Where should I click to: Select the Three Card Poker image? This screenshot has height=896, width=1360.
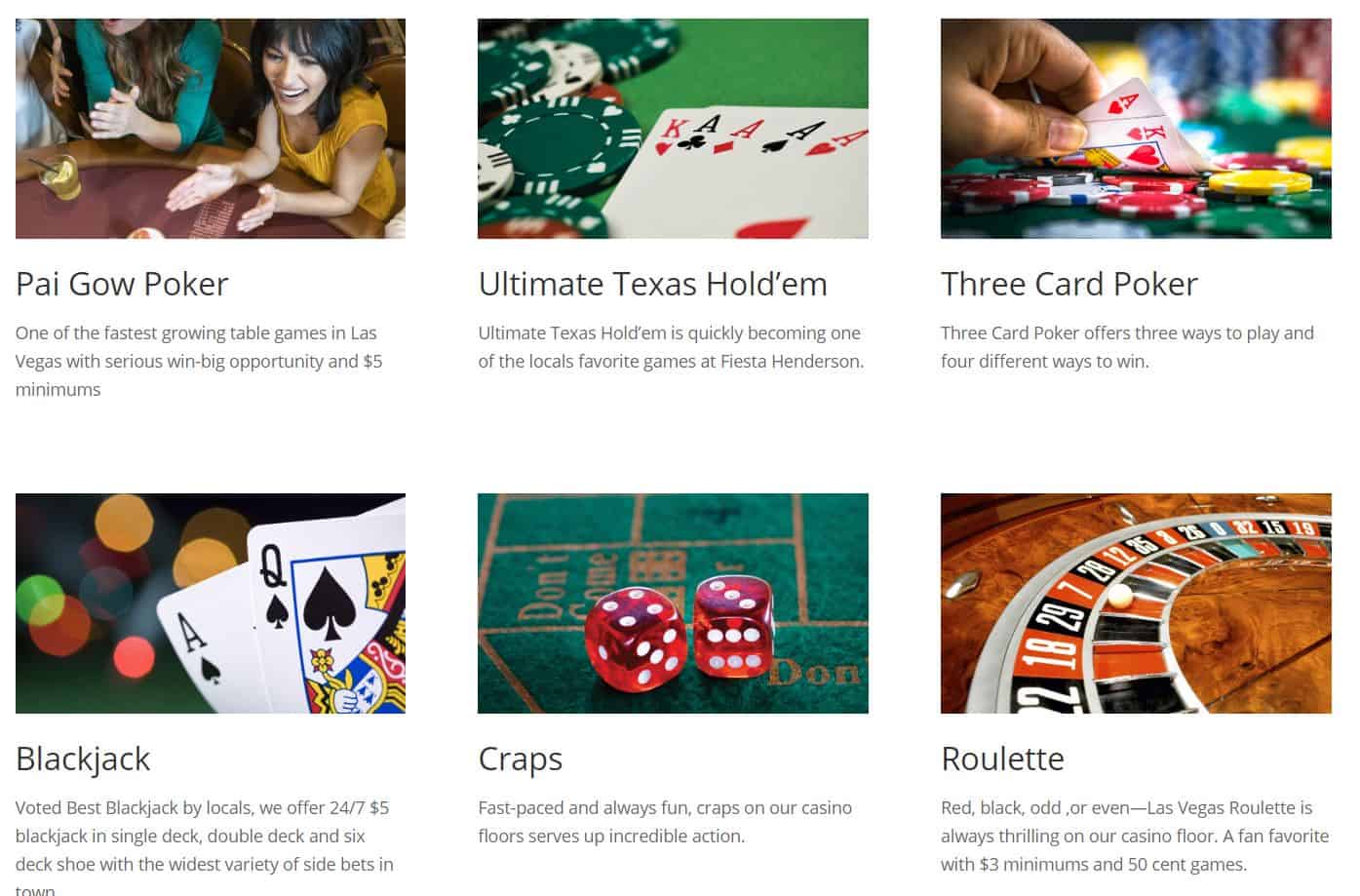[1136, 129]
